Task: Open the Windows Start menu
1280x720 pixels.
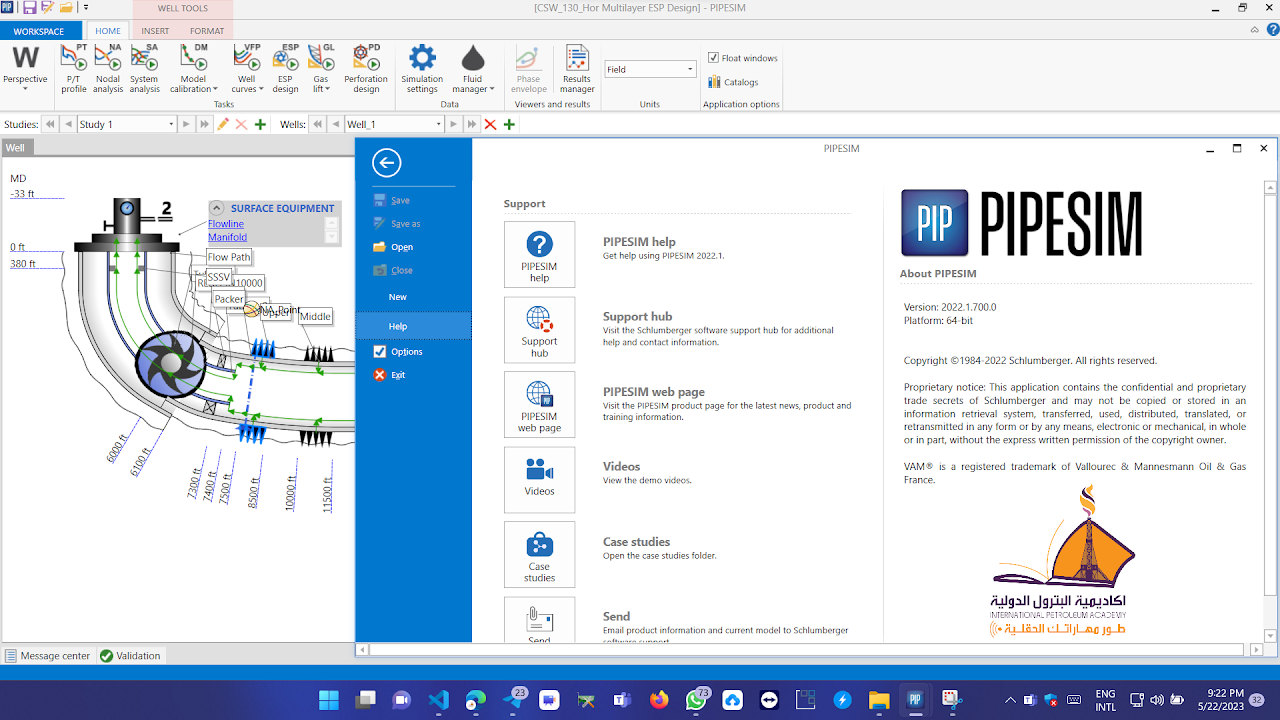Action: [x=328, y=700]
